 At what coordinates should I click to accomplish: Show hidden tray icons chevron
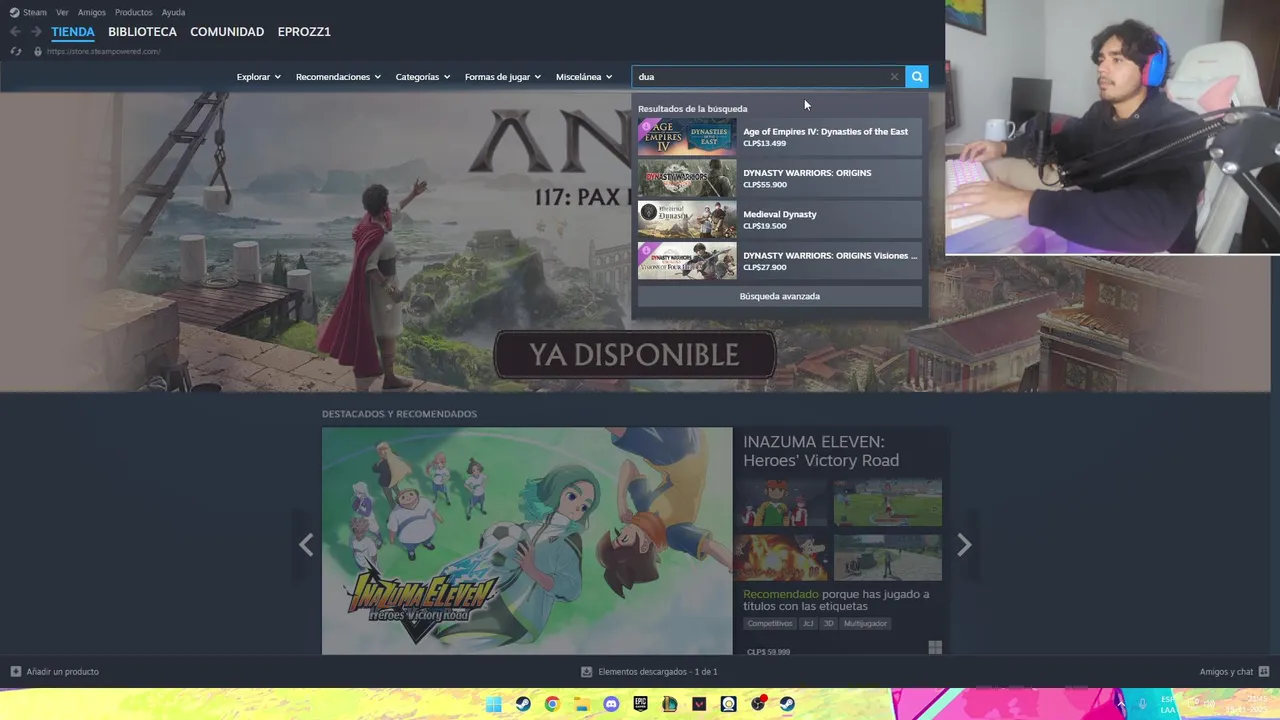tap(1120, 704)
